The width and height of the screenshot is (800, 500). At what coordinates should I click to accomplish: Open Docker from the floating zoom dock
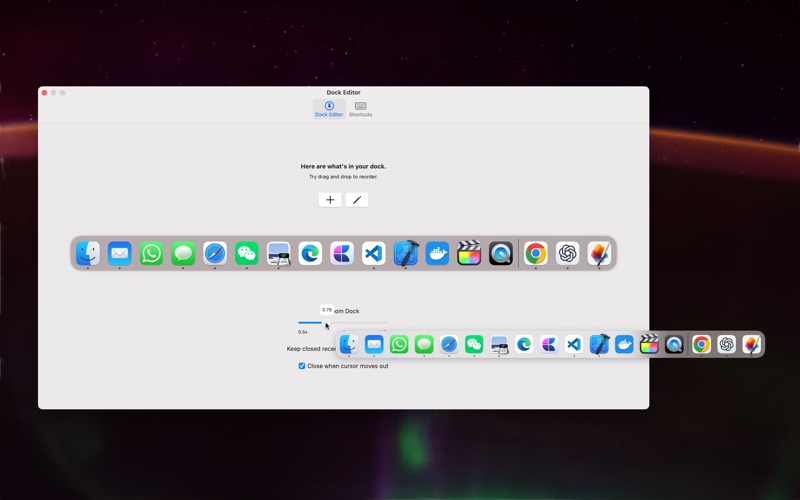624,344
